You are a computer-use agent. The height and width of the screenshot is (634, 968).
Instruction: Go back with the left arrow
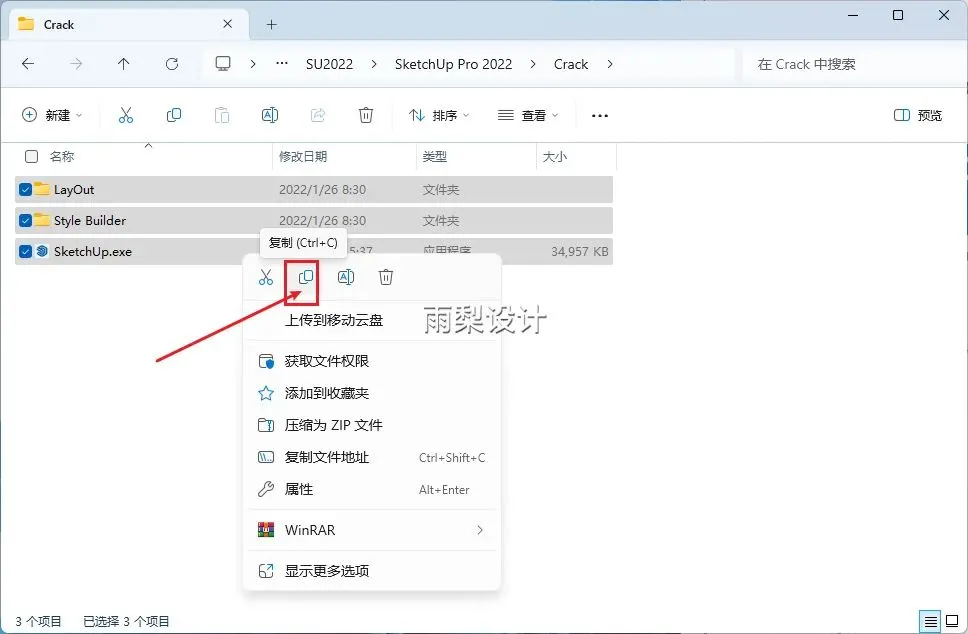[x=28, y=64]
